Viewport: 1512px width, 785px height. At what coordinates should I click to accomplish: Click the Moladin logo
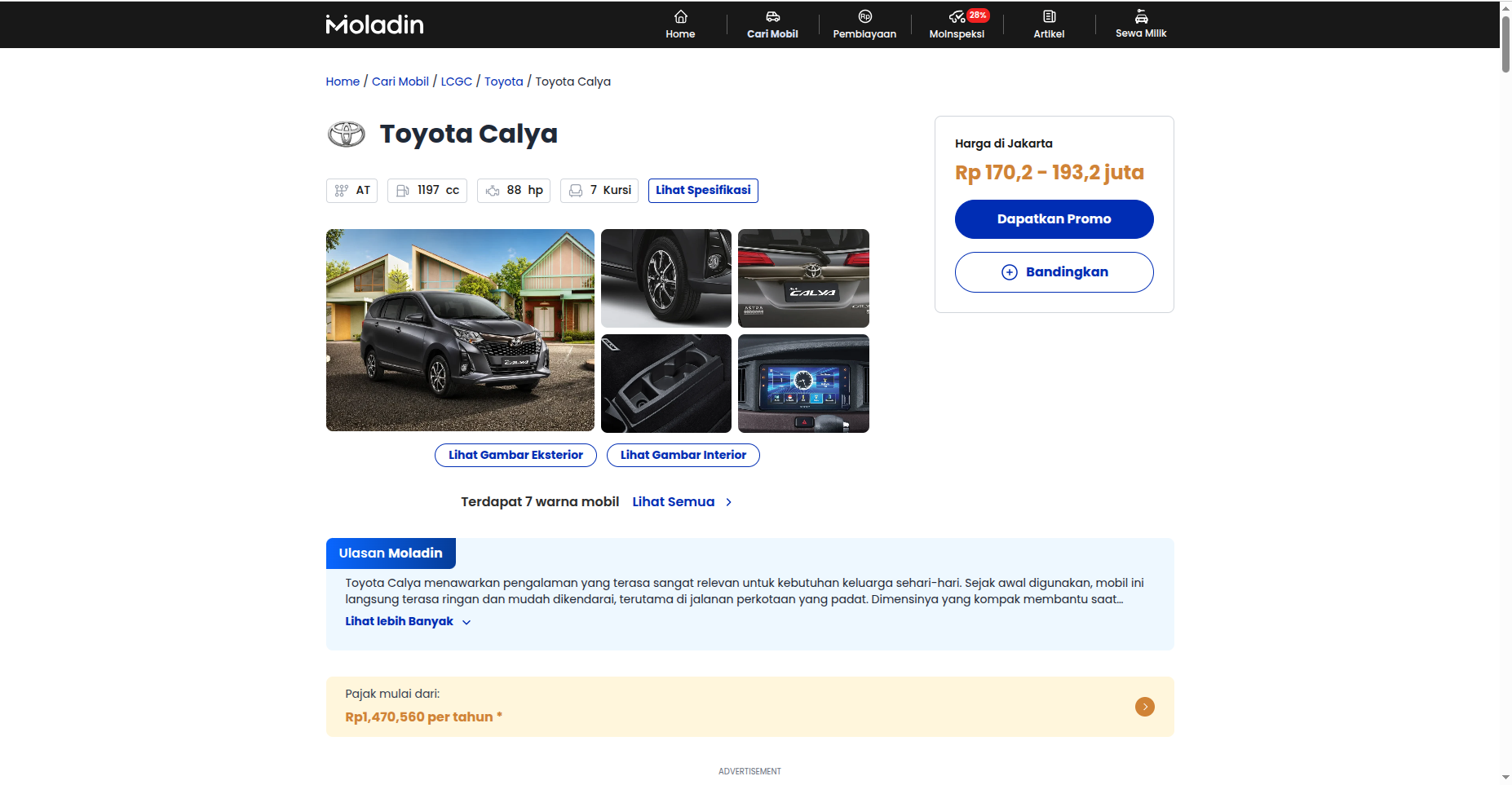tap(374, 24)
